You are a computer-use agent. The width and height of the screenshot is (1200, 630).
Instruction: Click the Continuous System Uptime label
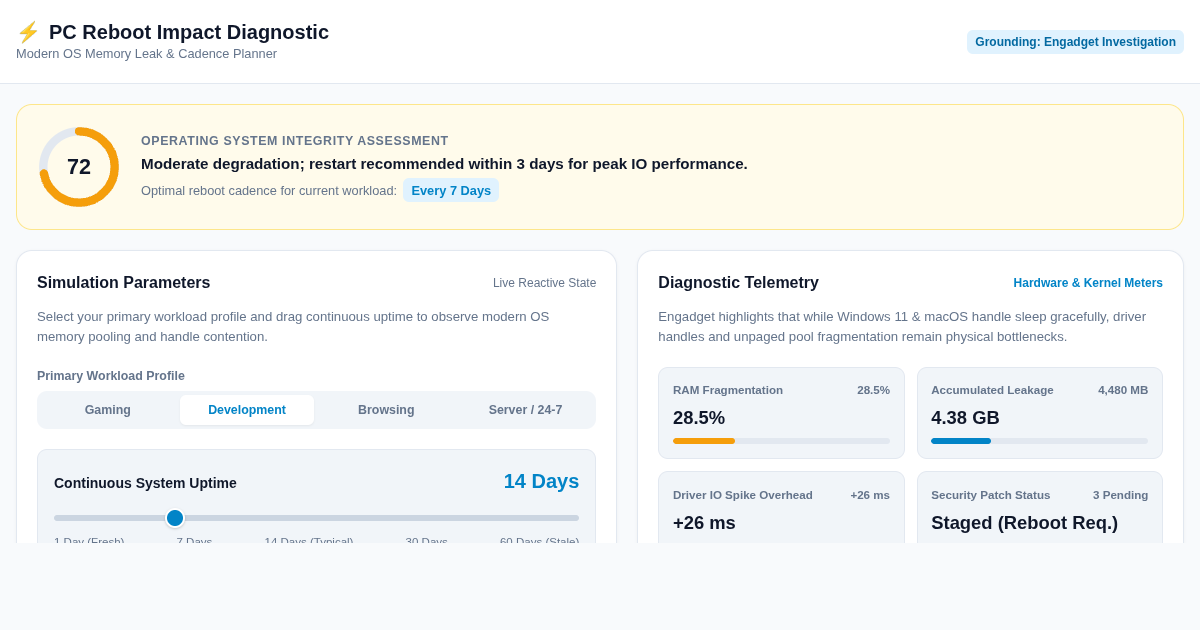point(145,483)
